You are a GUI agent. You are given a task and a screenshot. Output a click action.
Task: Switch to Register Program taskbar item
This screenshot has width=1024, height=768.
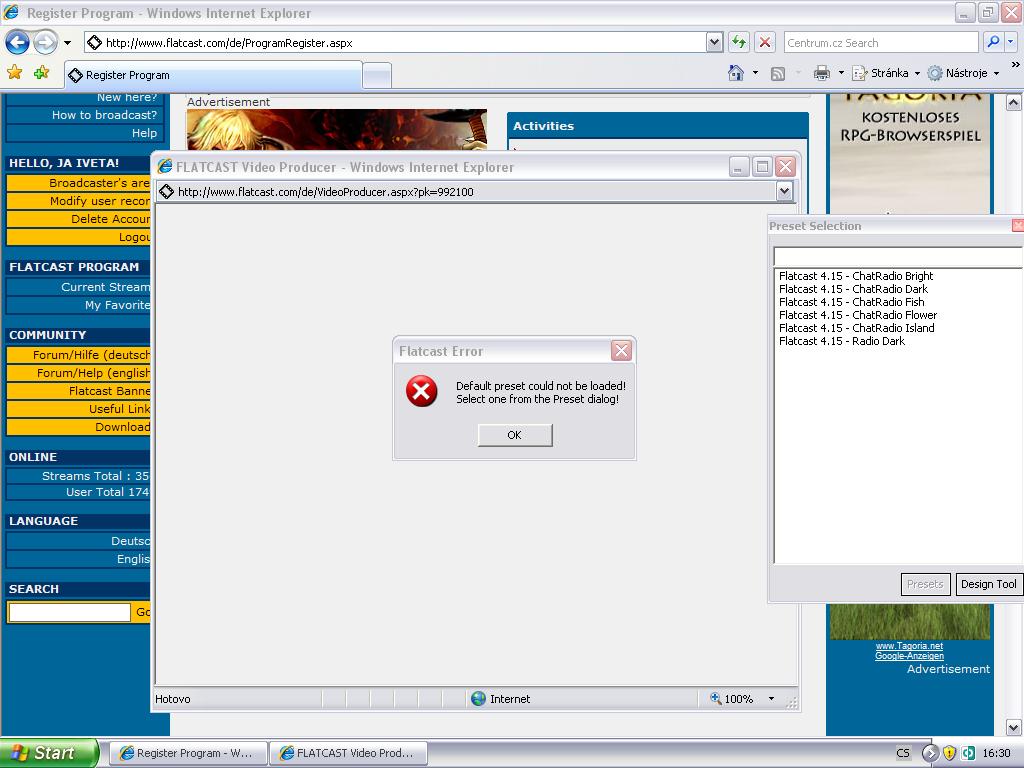point(188,753)
